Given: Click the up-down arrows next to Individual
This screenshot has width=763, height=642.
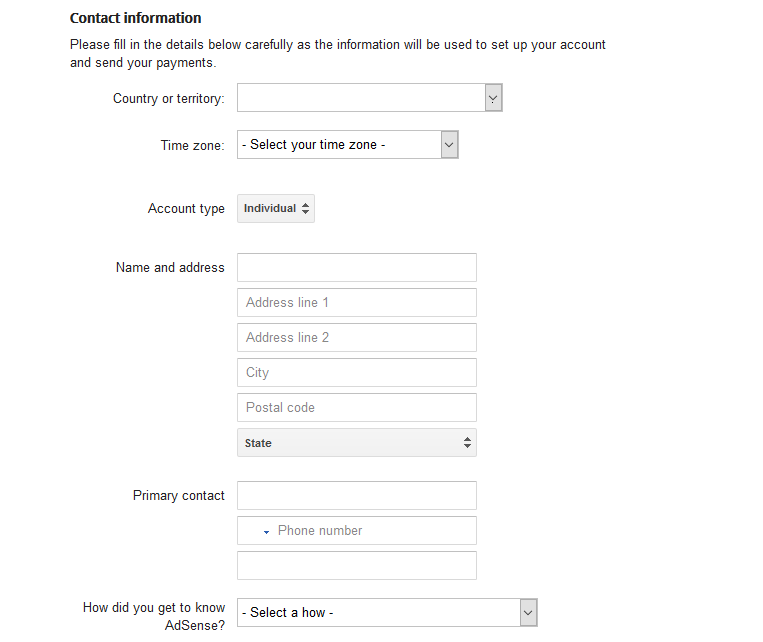Looking at the screenshot, I should 306,209.
